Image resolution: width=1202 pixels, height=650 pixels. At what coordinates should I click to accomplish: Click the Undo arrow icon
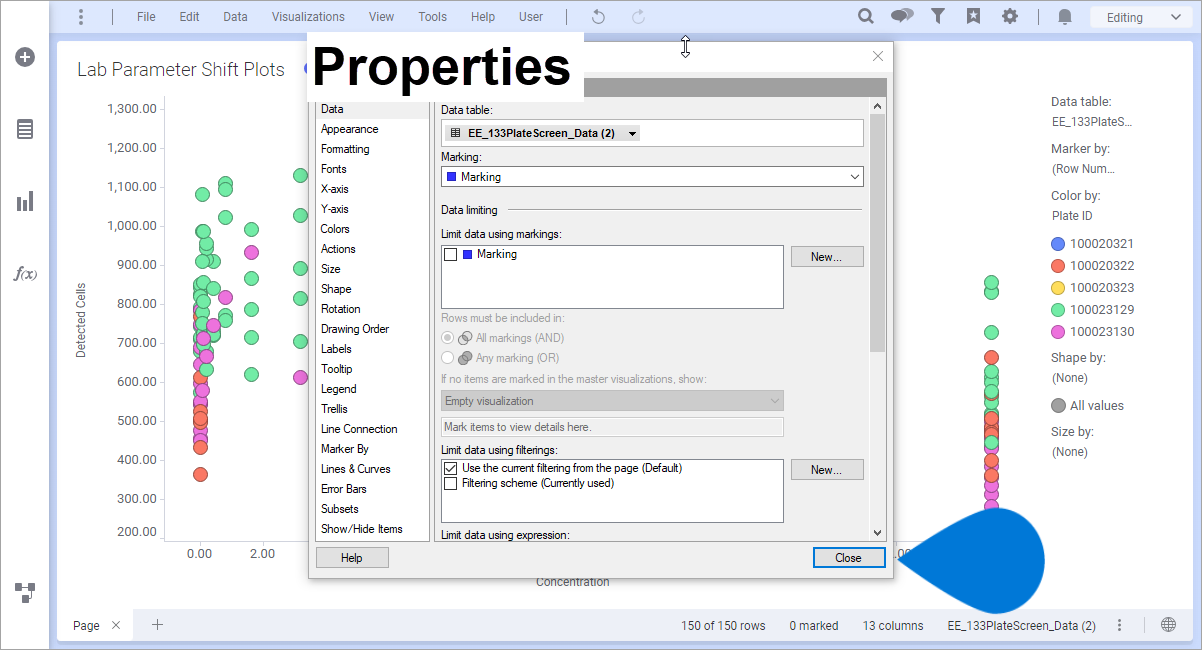click(598, 17)
